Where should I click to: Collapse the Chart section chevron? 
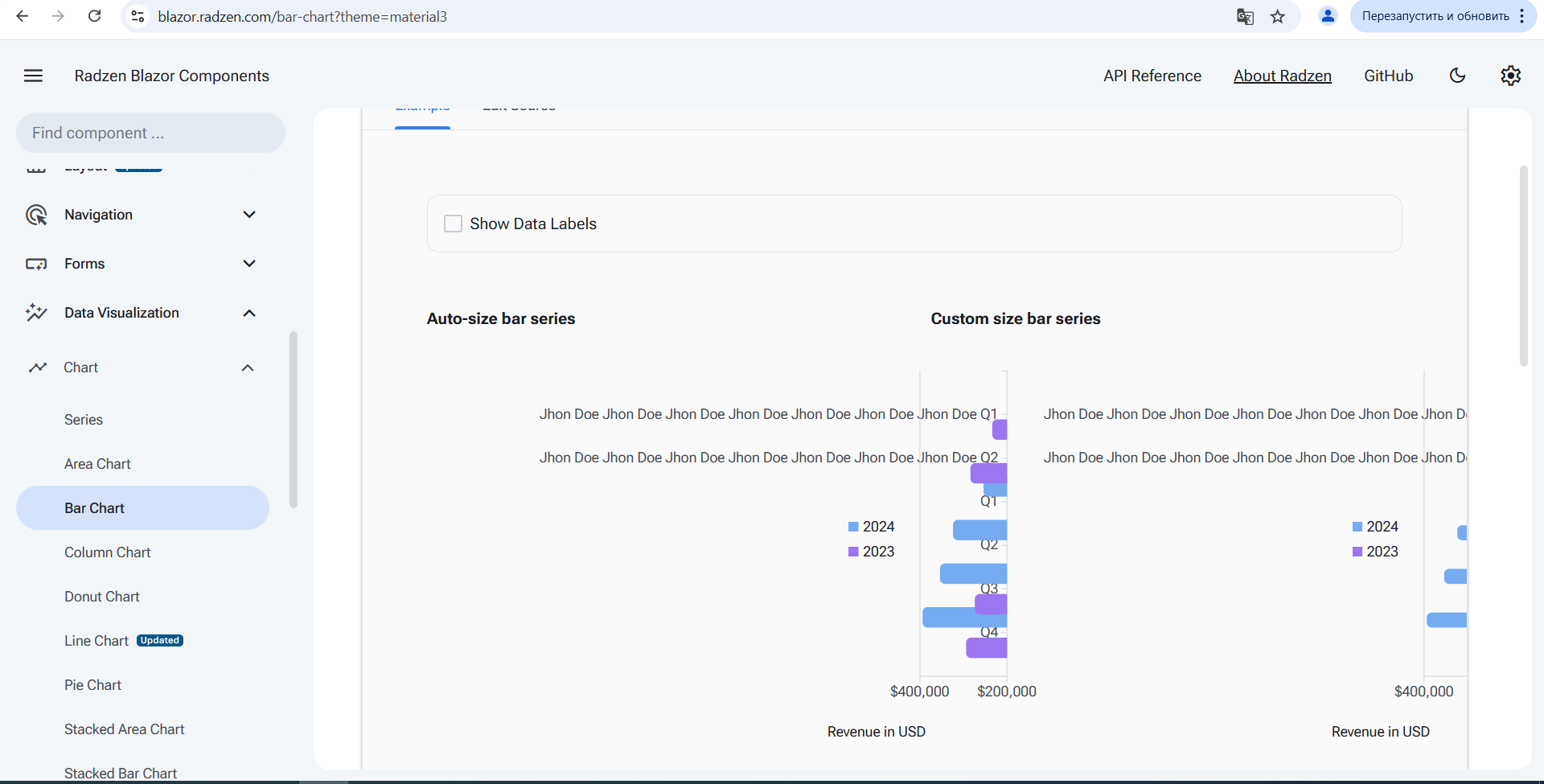click(x=248, y=367)
